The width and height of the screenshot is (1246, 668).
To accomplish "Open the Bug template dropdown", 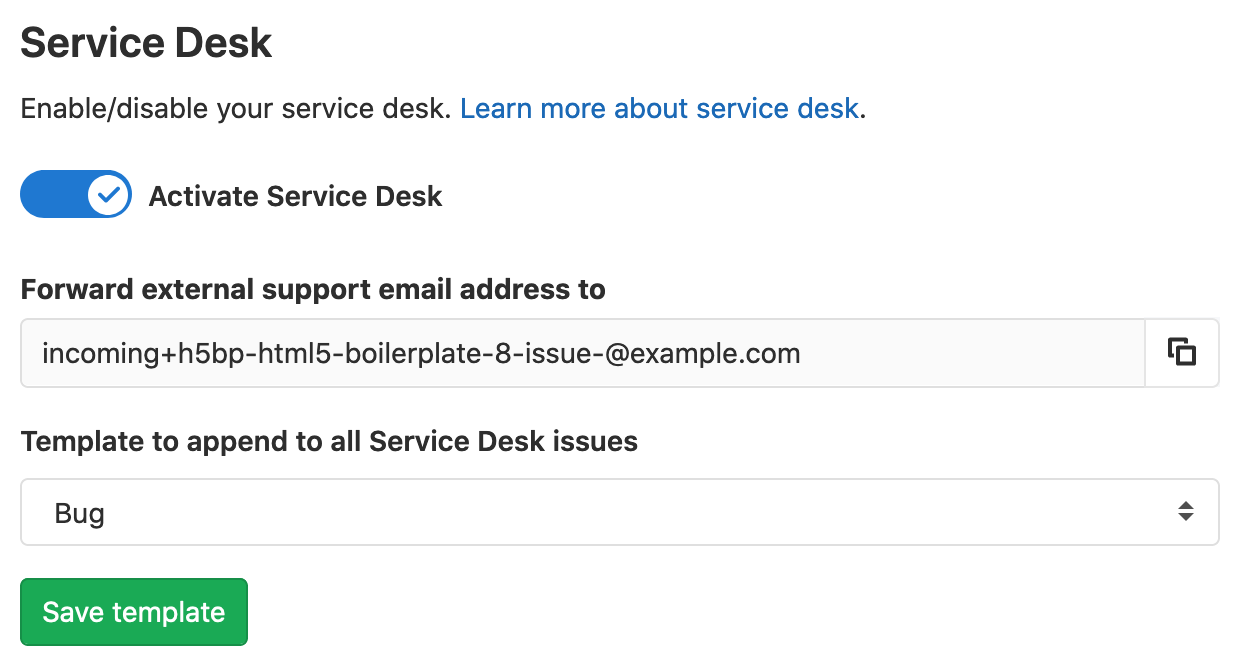I will point(620,512).
